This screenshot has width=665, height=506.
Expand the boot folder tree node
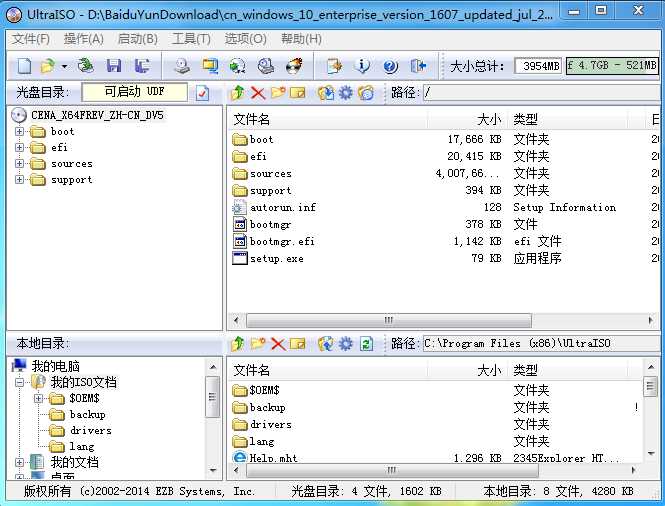[x=19, y=131]
